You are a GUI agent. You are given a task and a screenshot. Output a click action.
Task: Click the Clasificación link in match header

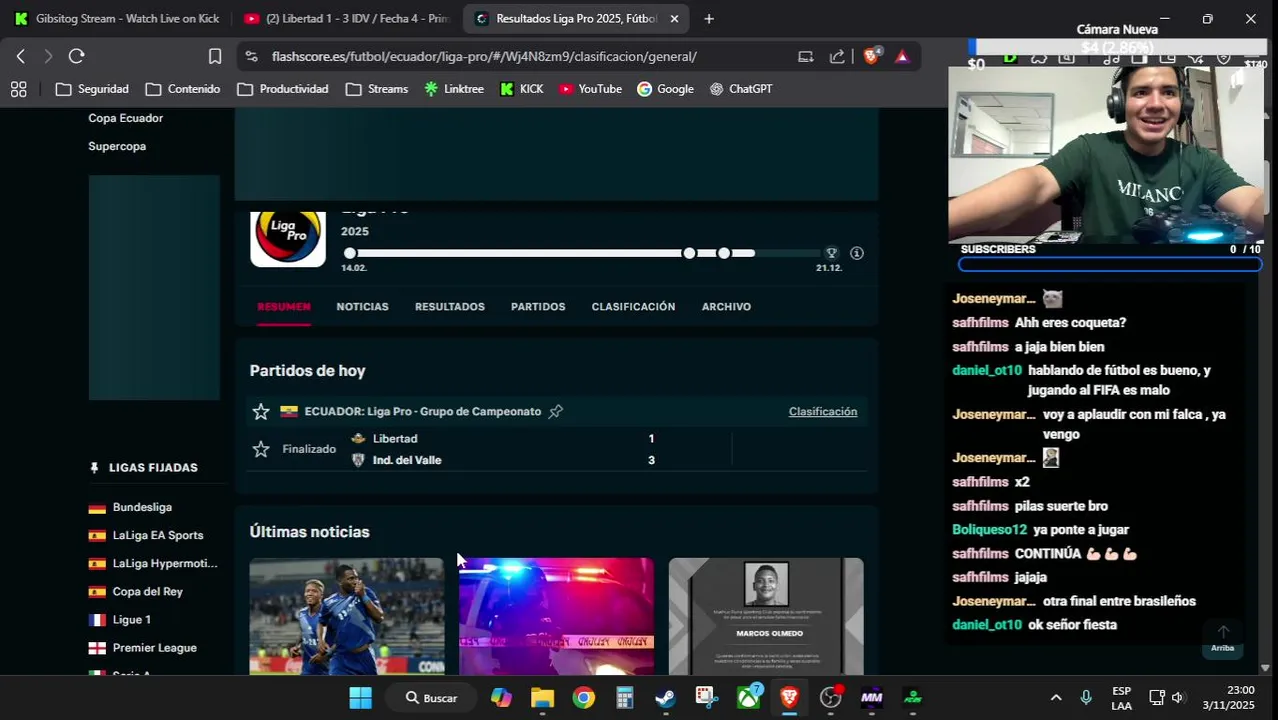823,411
